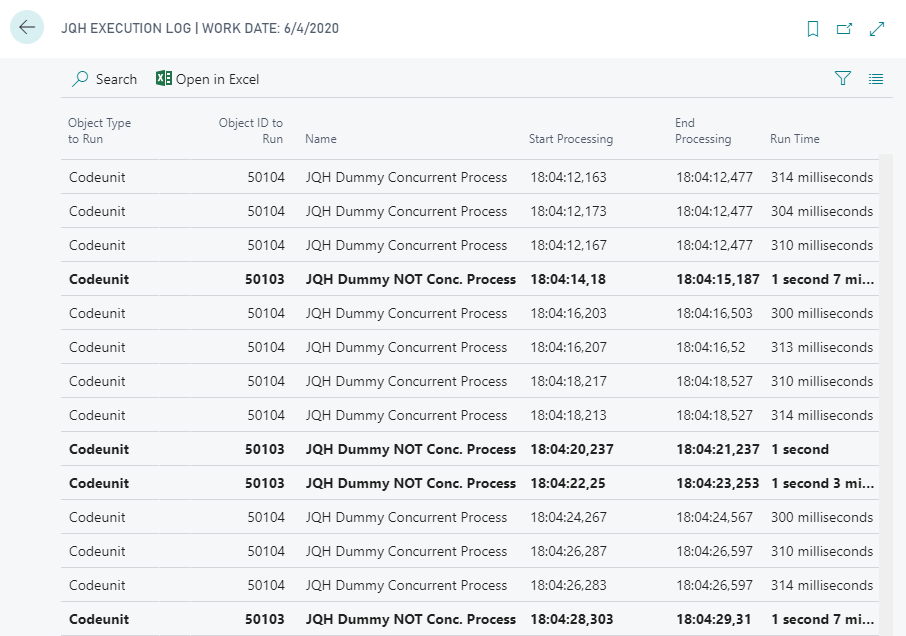Open Object Type to Run column menu
Viewport: 906px width, 636px height.
(100, 131)
